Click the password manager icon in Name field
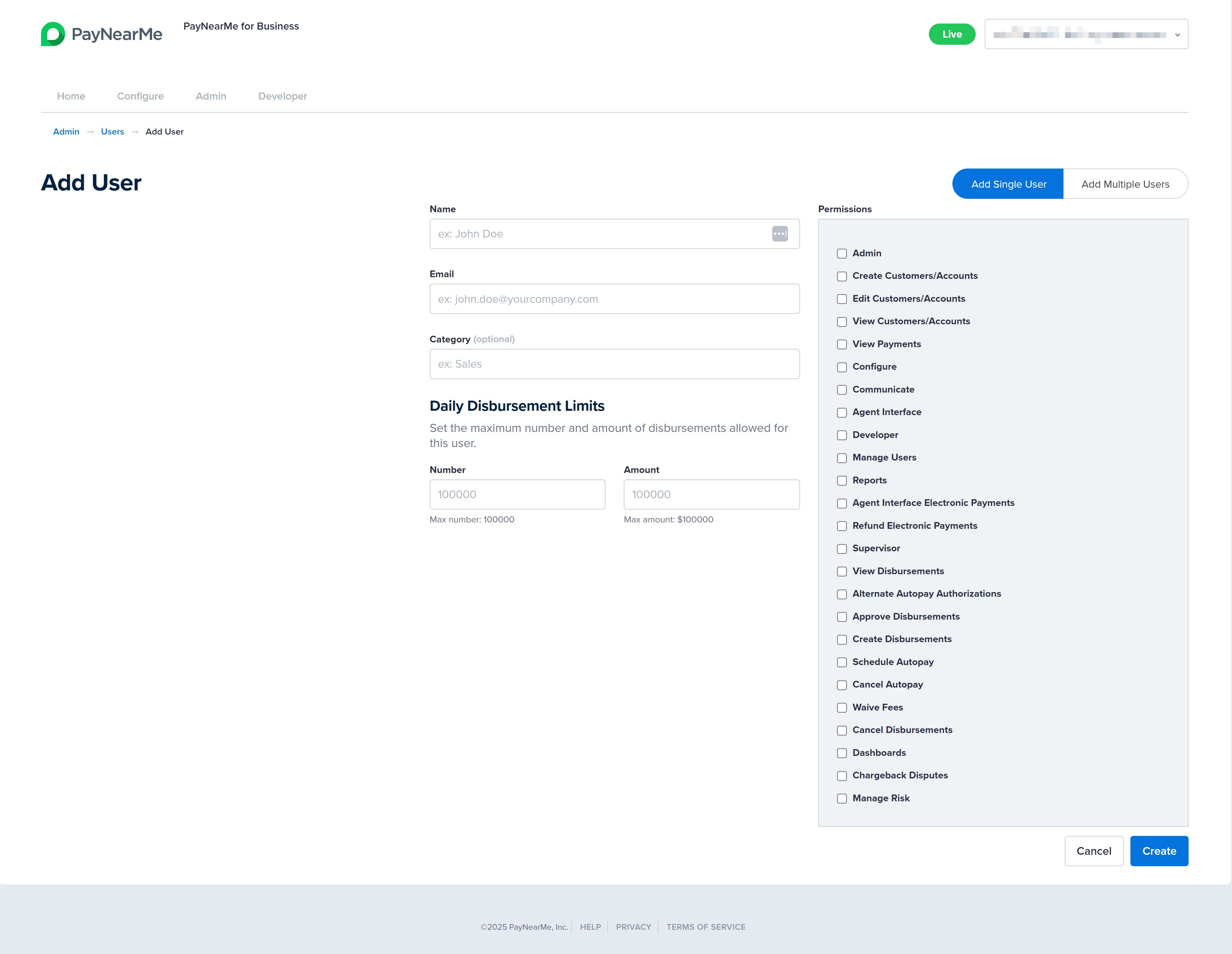This screenshot has height=954, width=1232. pyautogui.click(x=780, y=233)
